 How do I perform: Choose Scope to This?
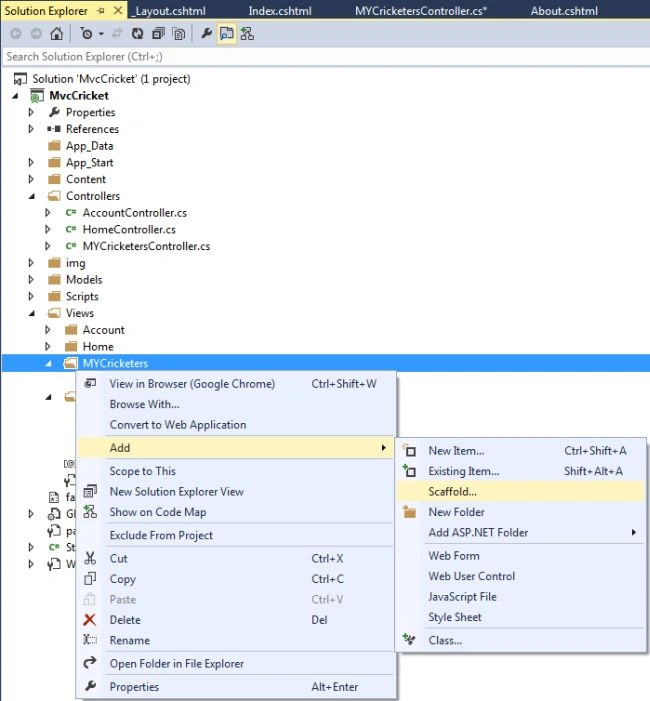click(237, 471)
